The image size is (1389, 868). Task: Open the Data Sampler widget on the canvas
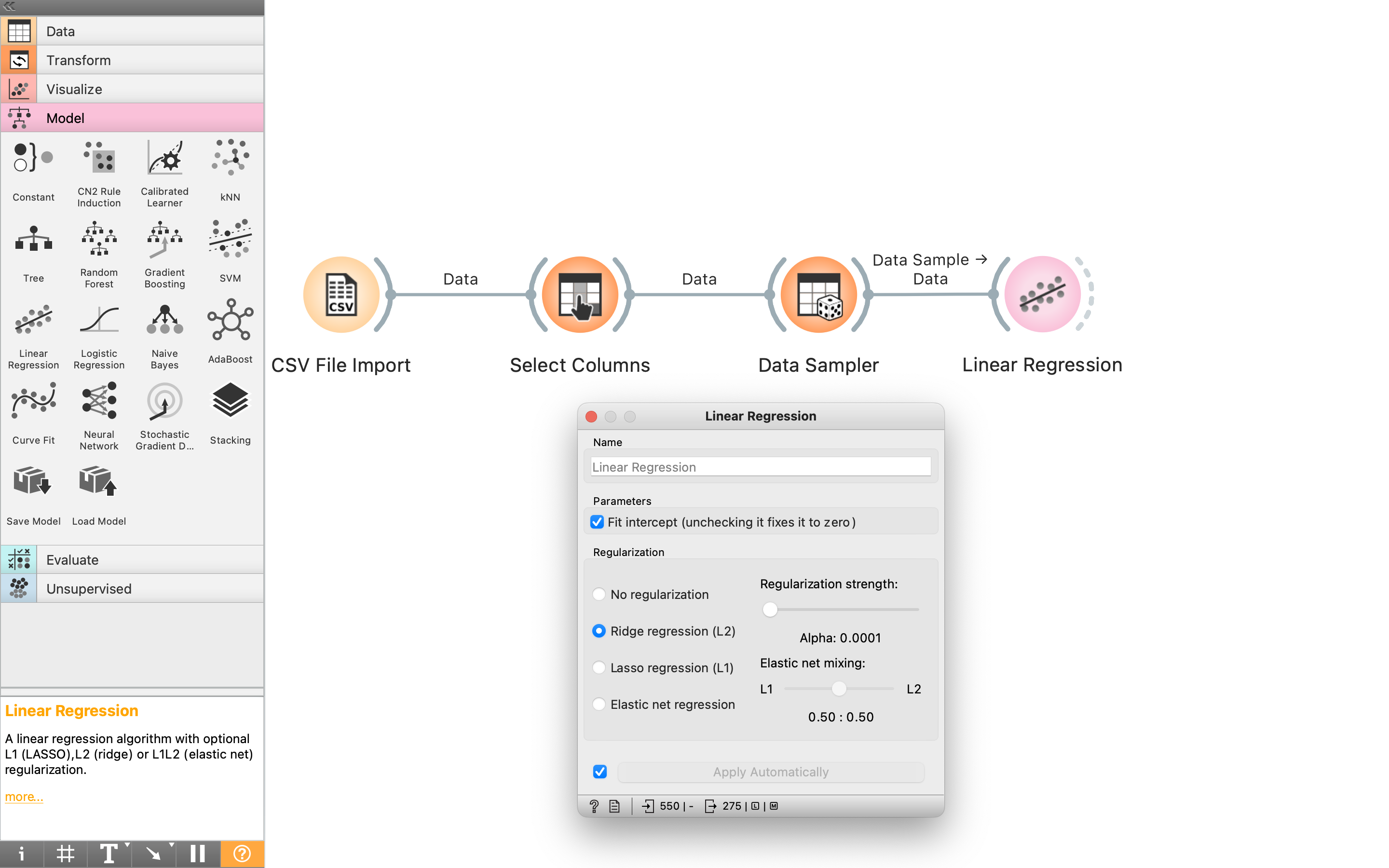point(818,294)
